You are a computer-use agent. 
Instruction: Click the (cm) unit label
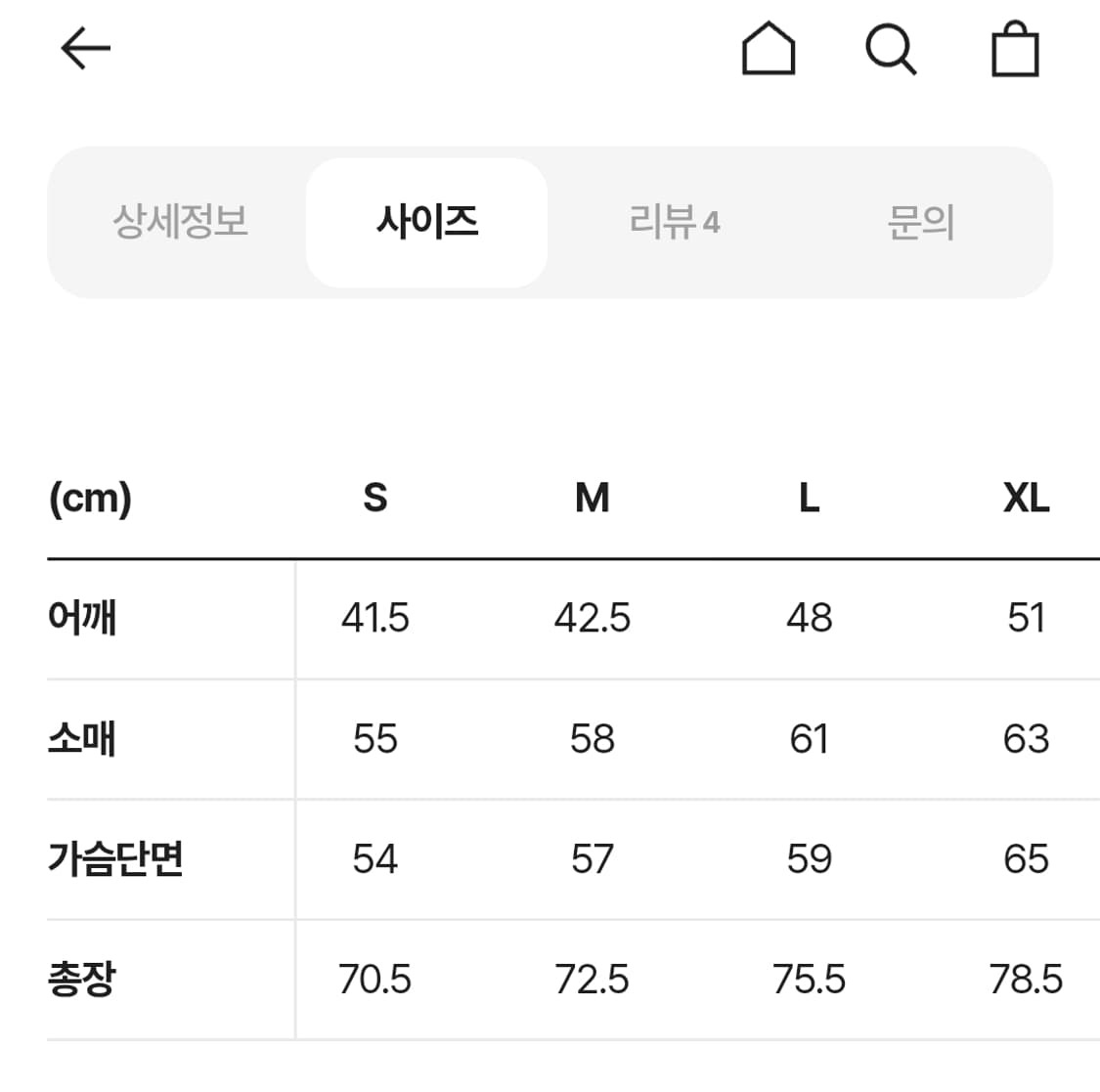pyautogui.click(x=90, y=500)
